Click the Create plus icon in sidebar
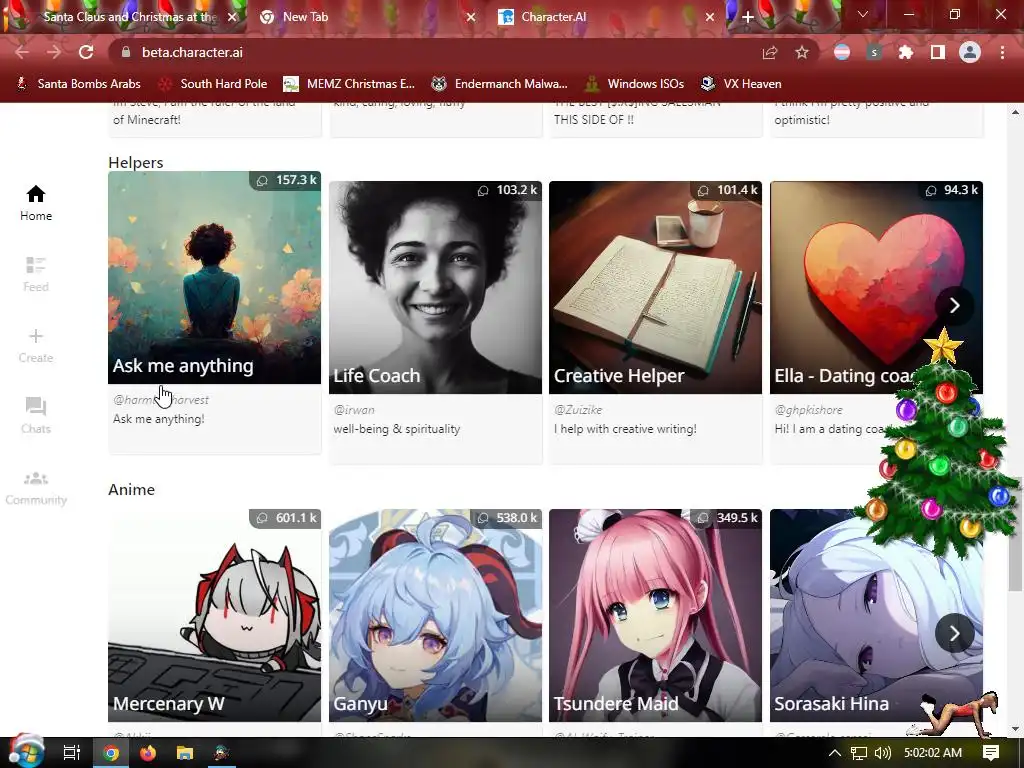 tap(35, 336)
